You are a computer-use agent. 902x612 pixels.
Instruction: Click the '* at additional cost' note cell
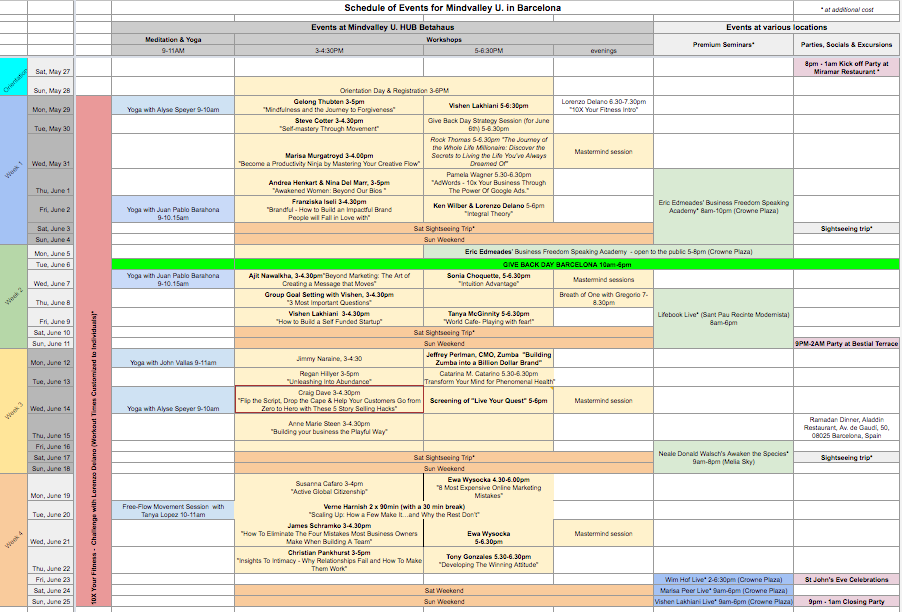[x=847, y=9]
